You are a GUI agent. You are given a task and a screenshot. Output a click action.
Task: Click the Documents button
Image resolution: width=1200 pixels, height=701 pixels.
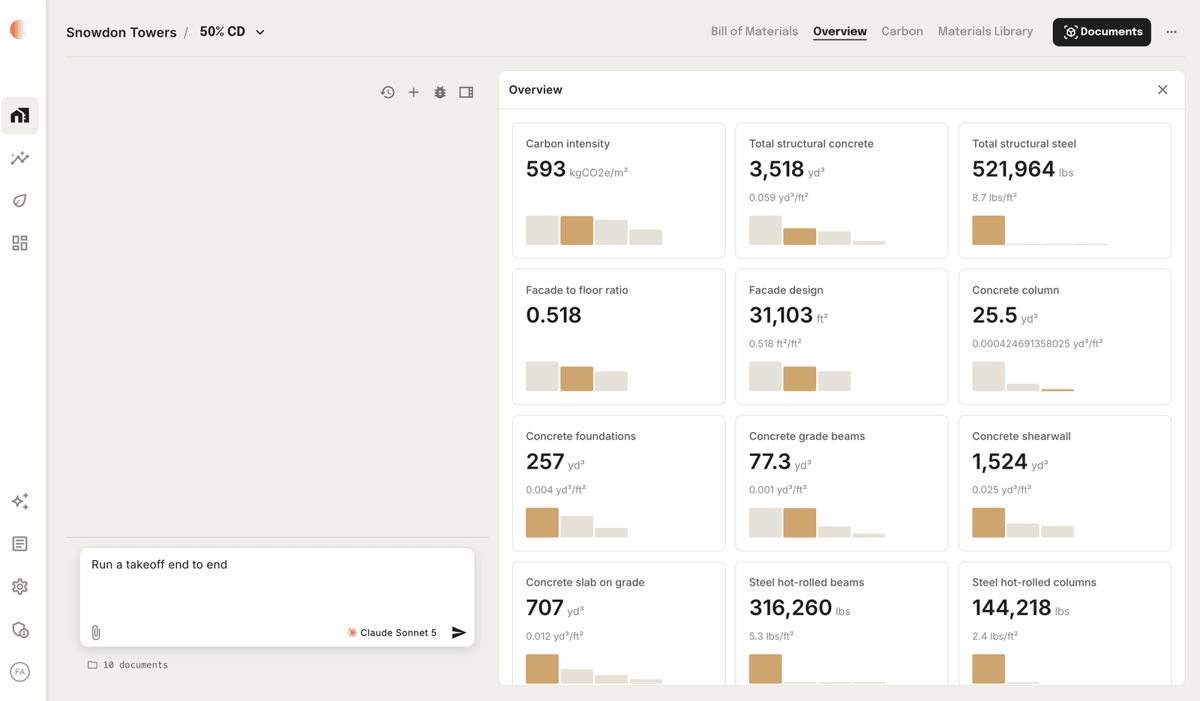[1102, 32]
